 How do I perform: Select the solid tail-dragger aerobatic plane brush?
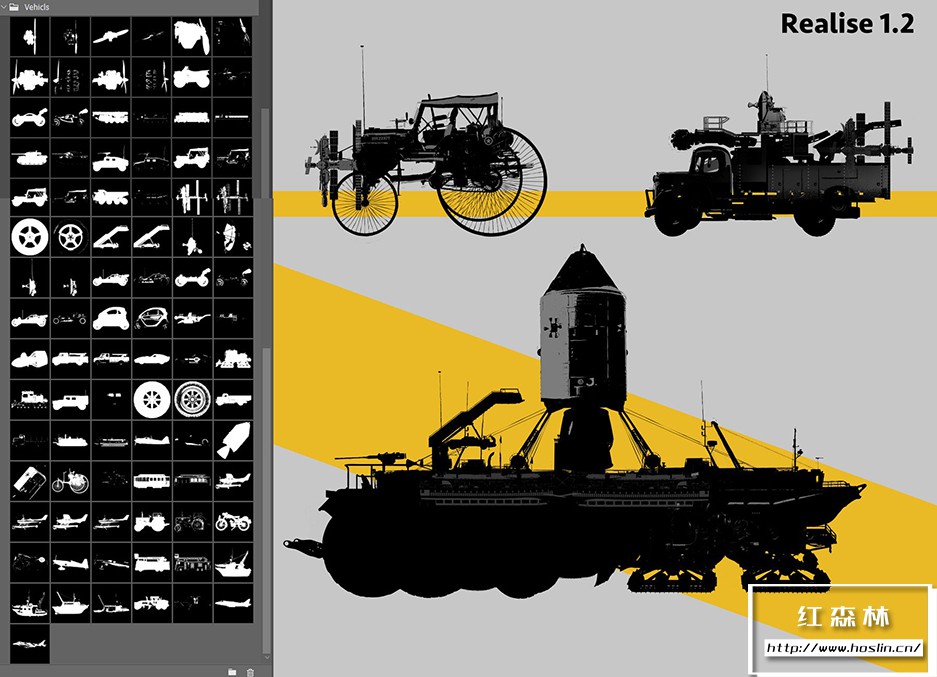70,562
